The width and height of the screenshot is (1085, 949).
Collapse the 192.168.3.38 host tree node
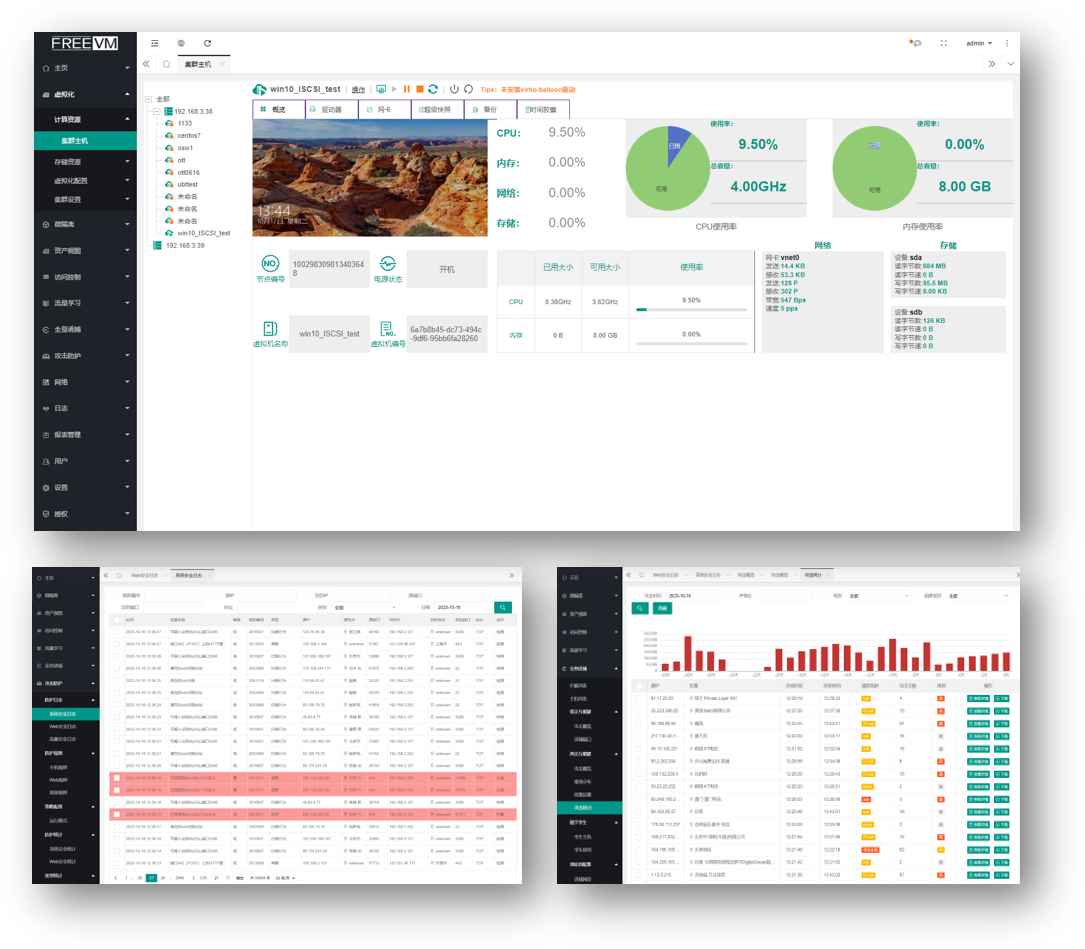pos(156,111)
